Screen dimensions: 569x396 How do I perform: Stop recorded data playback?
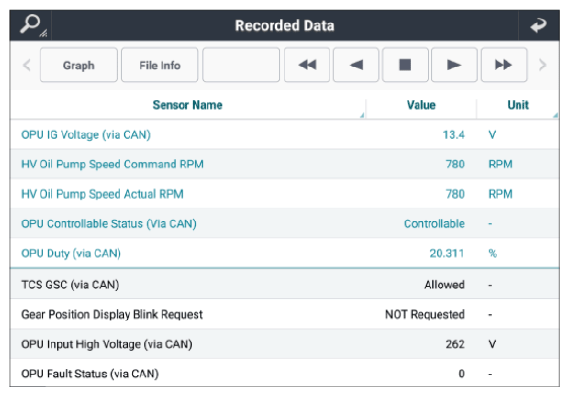405,65
